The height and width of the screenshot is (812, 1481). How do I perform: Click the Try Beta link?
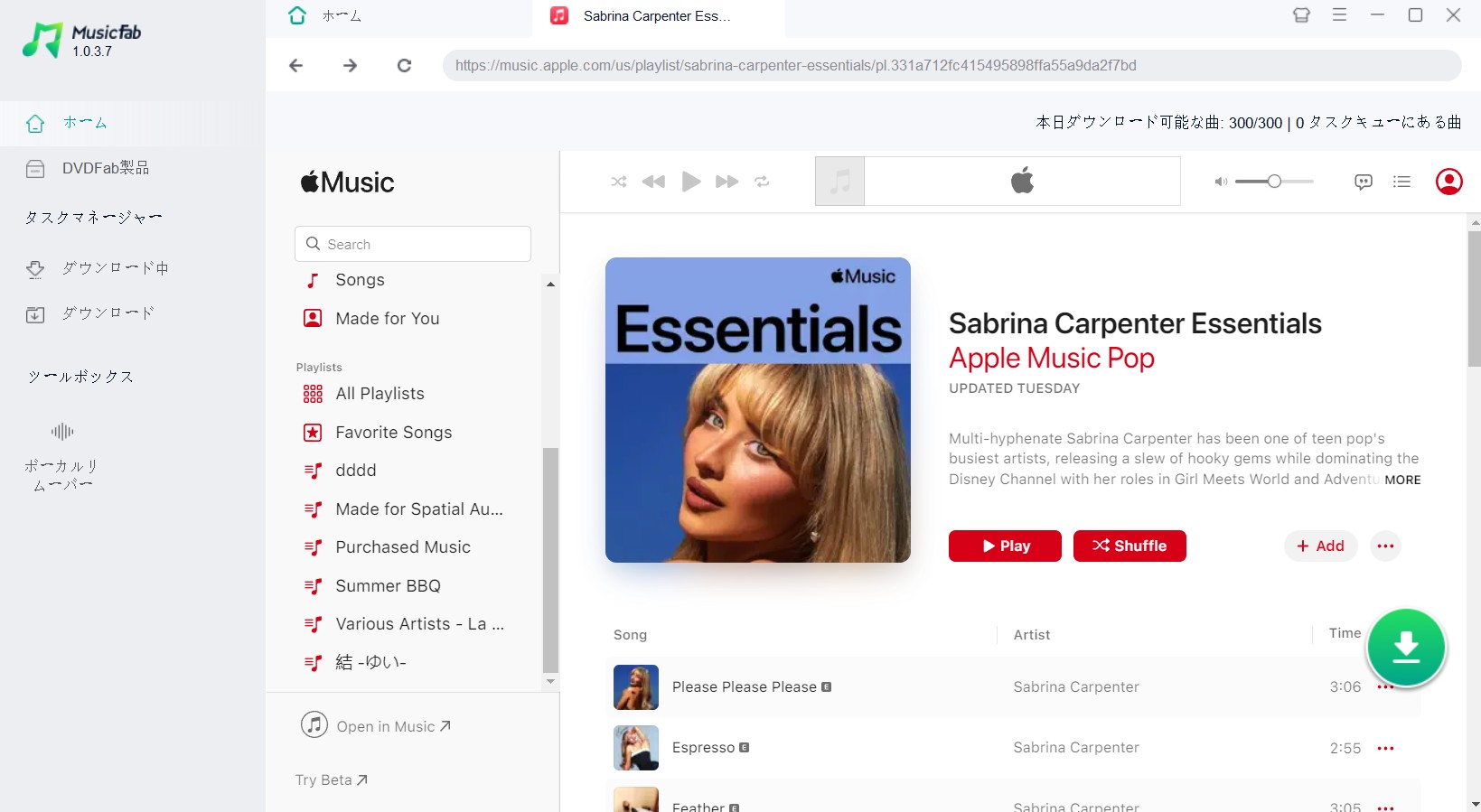pos(332,779)
